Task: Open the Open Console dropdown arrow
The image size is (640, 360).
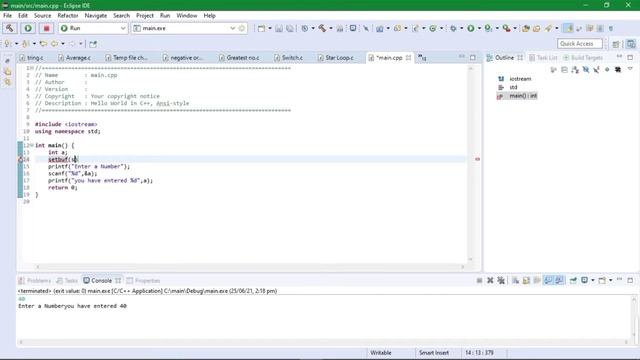Action: click(611, 280)
